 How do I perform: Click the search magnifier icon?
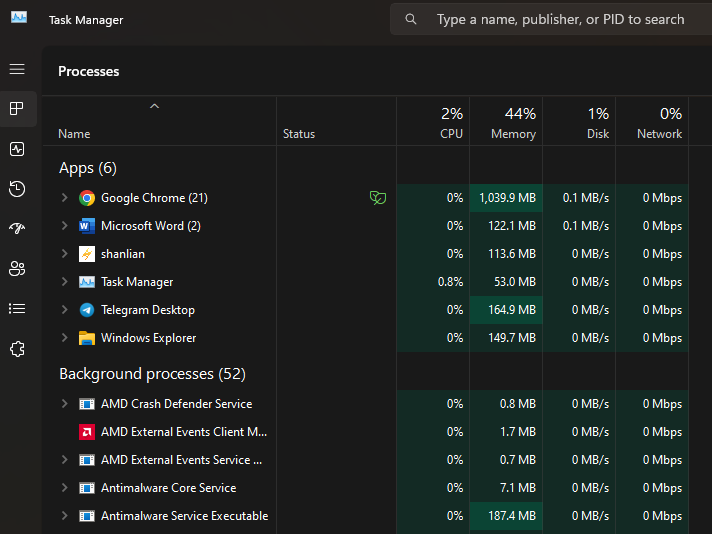point(410,19)
